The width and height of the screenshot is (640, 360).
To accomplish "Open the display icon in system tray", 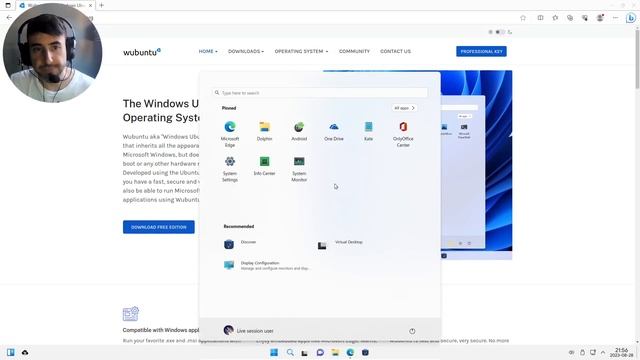I will 593,352.
